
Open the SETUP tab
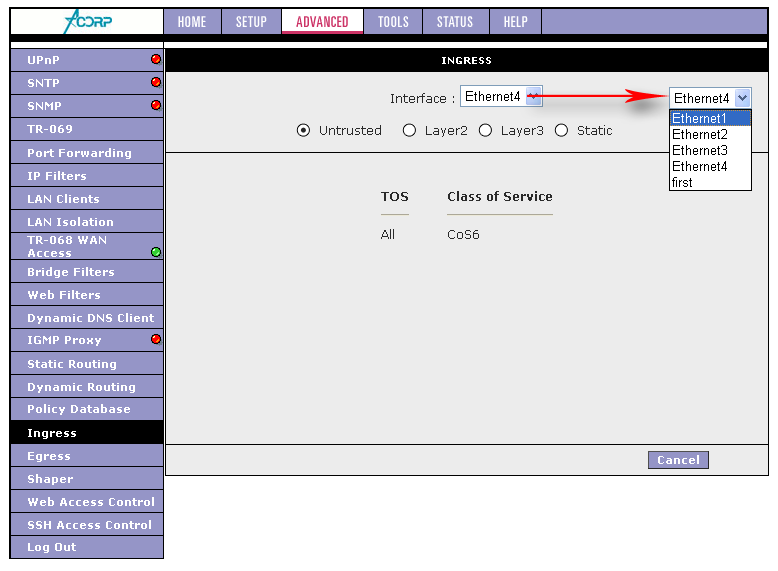251,22
